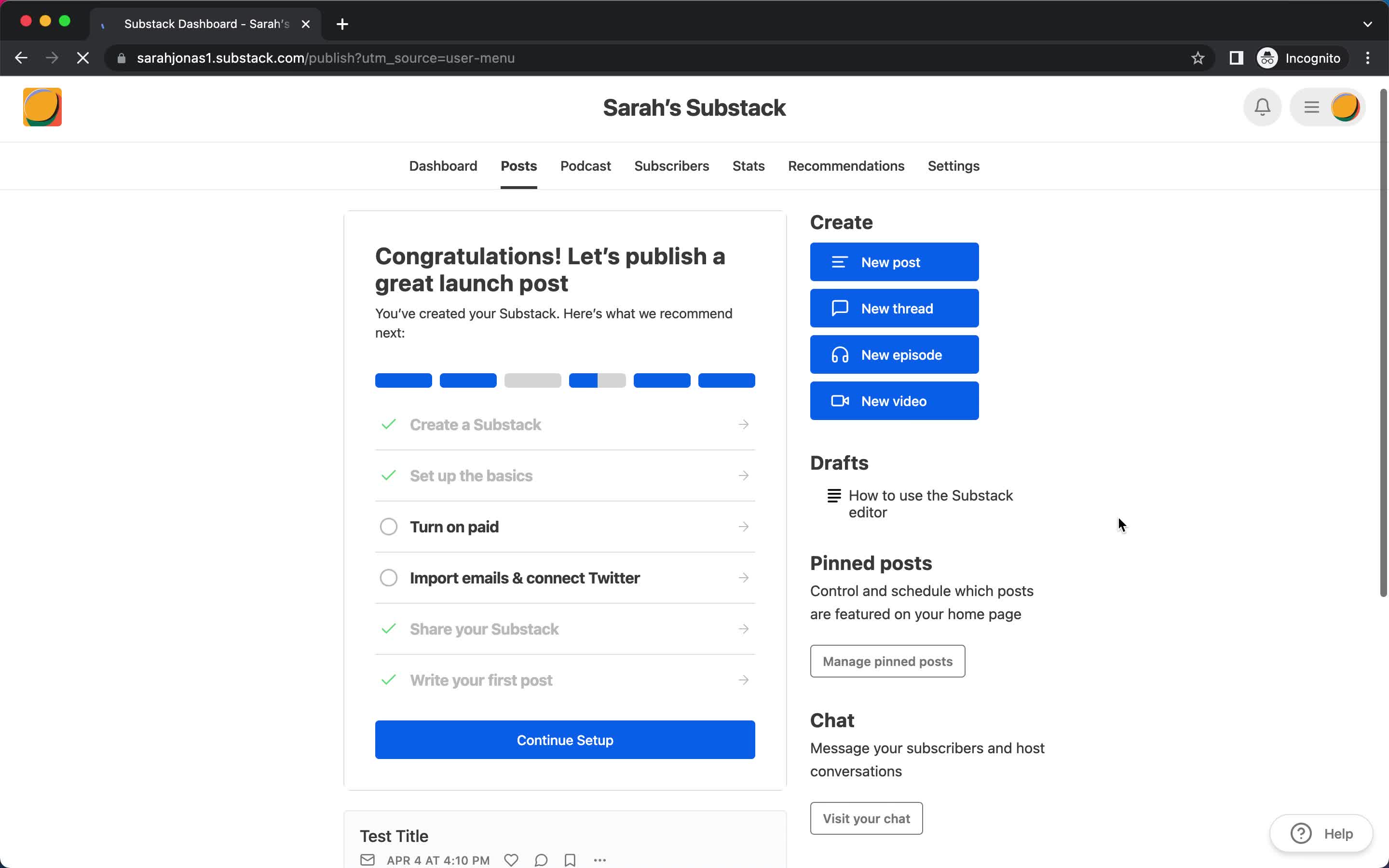
Task: Click the APR 4 AT 4:10 PM timestamp
Action: (x=438, y=860)
